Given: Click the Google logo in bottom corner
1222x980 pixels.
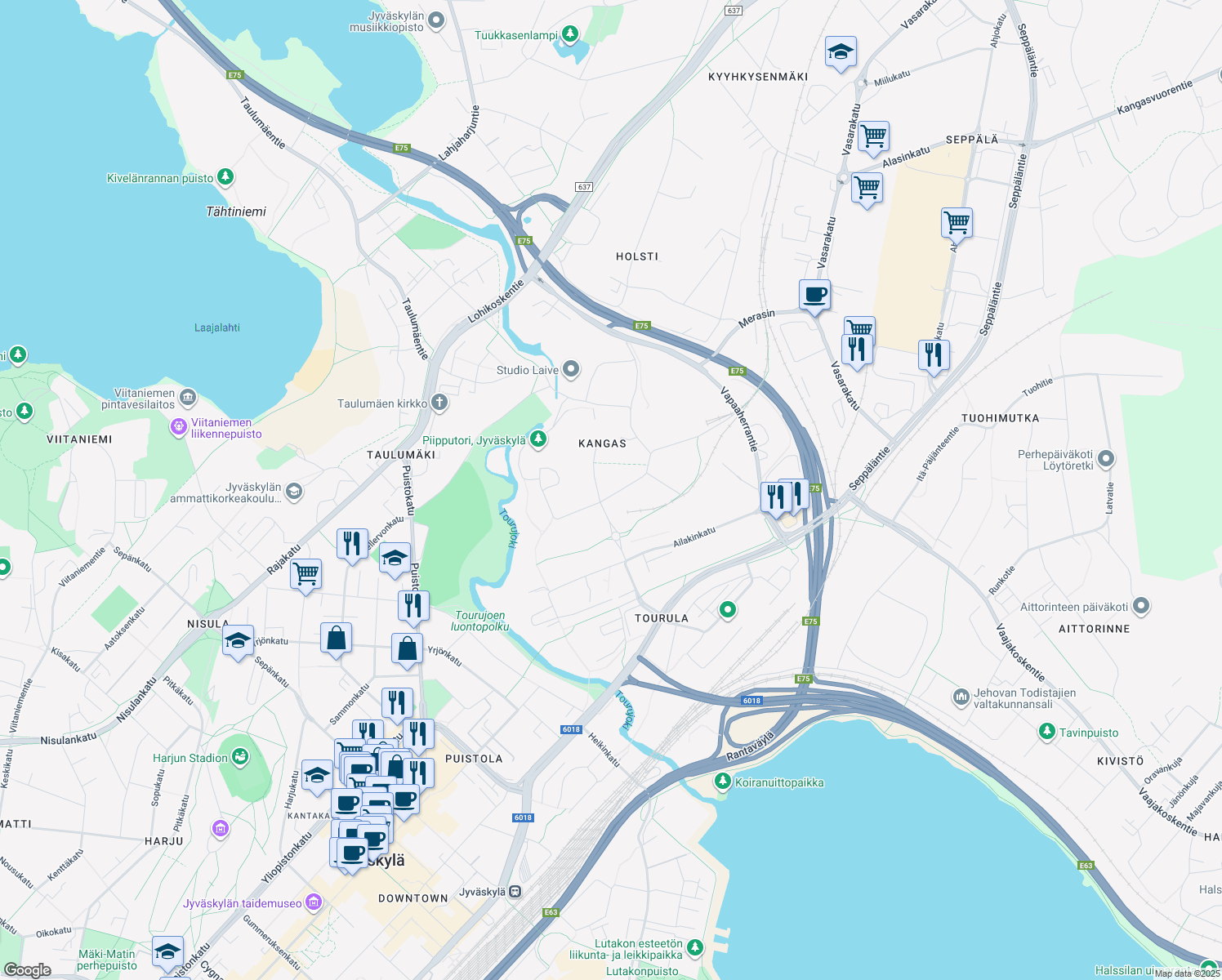Looking at the screenshot, I should 27,969.
